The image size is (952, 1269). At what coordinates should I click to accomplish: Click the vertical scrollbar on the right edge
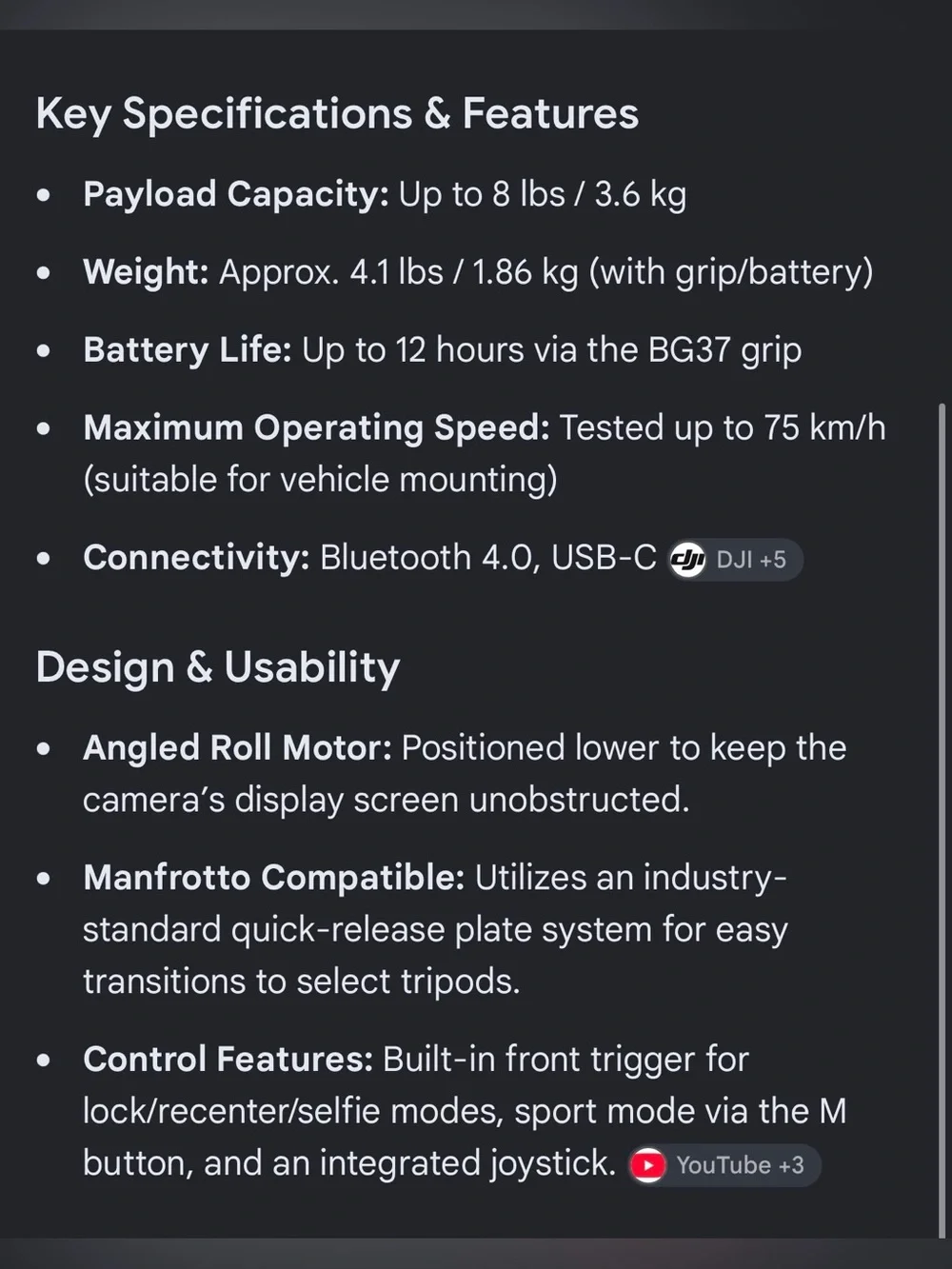click(x=942, y=819)
